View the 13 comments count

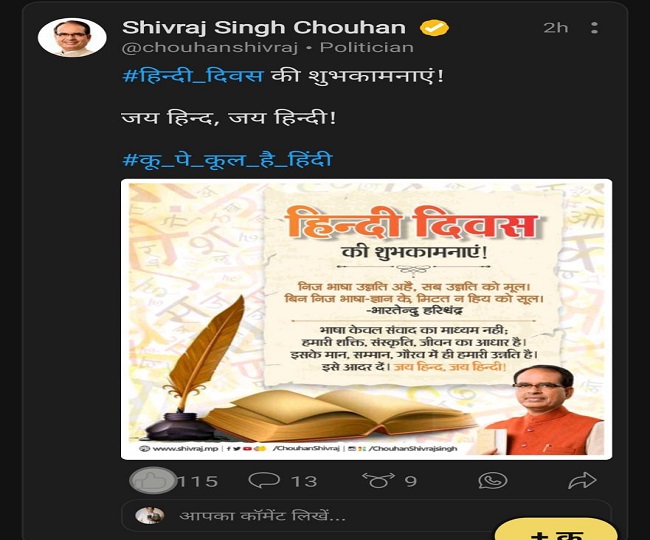click(x=304, y=481)
